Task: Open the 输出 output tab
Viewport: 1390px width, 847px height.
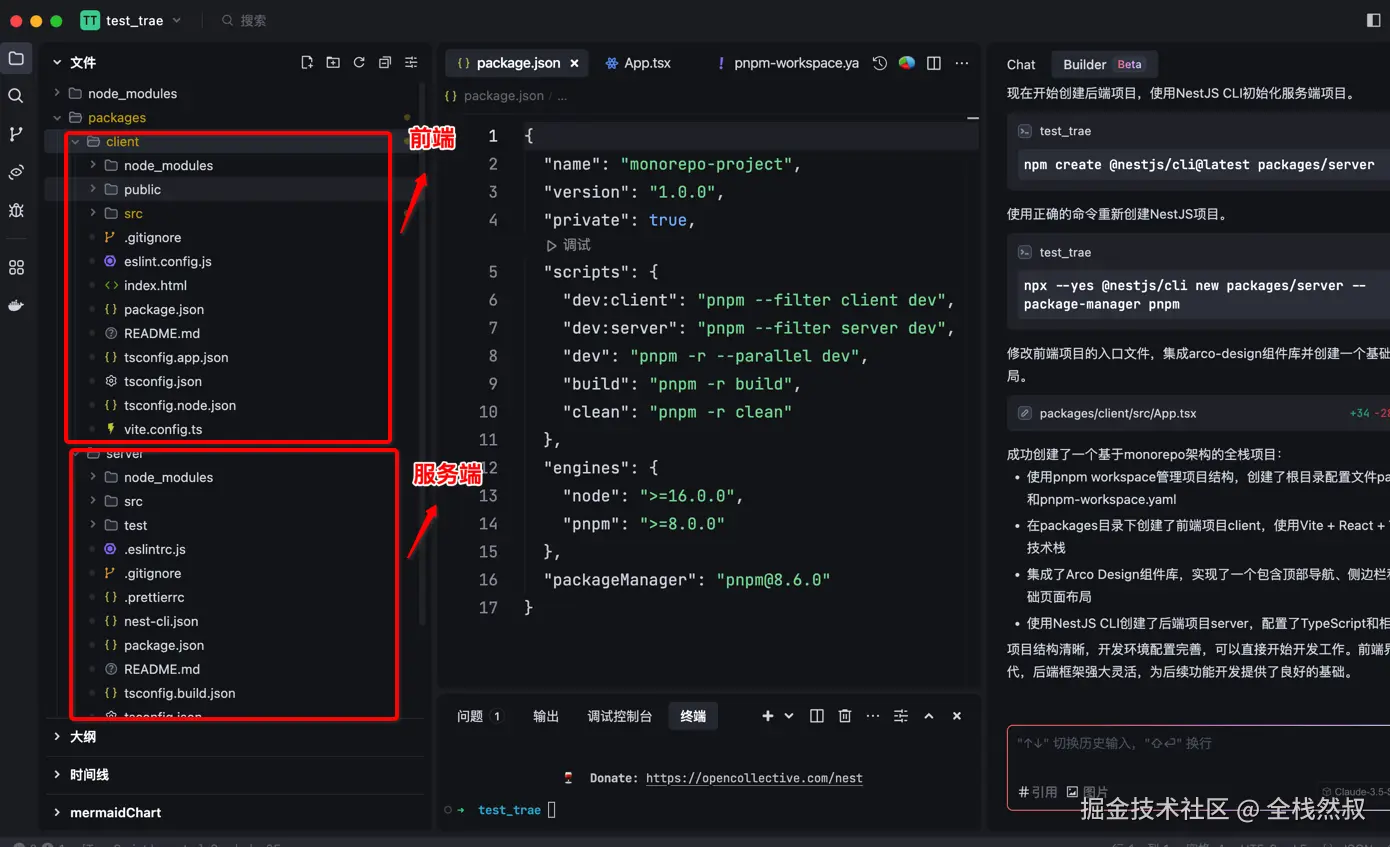Action: point(546,716)
